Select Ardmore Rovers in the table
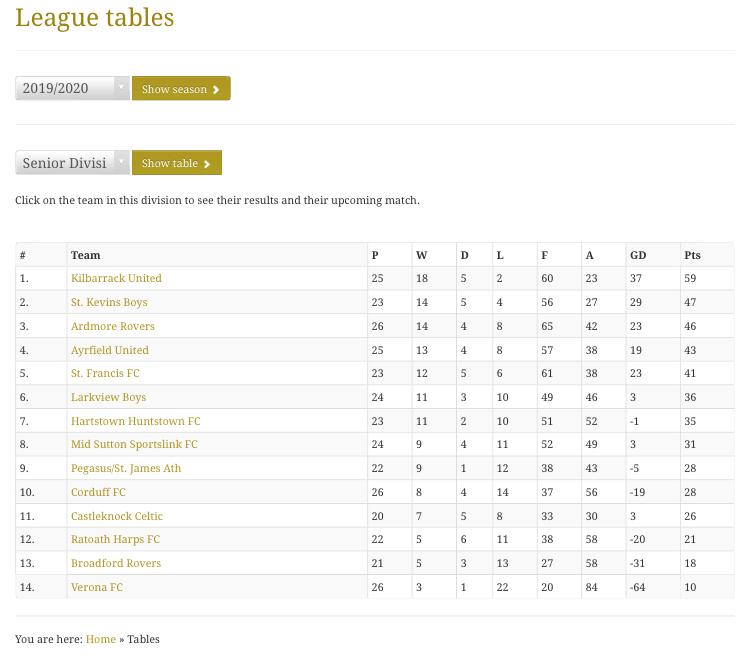 (113, 326)
